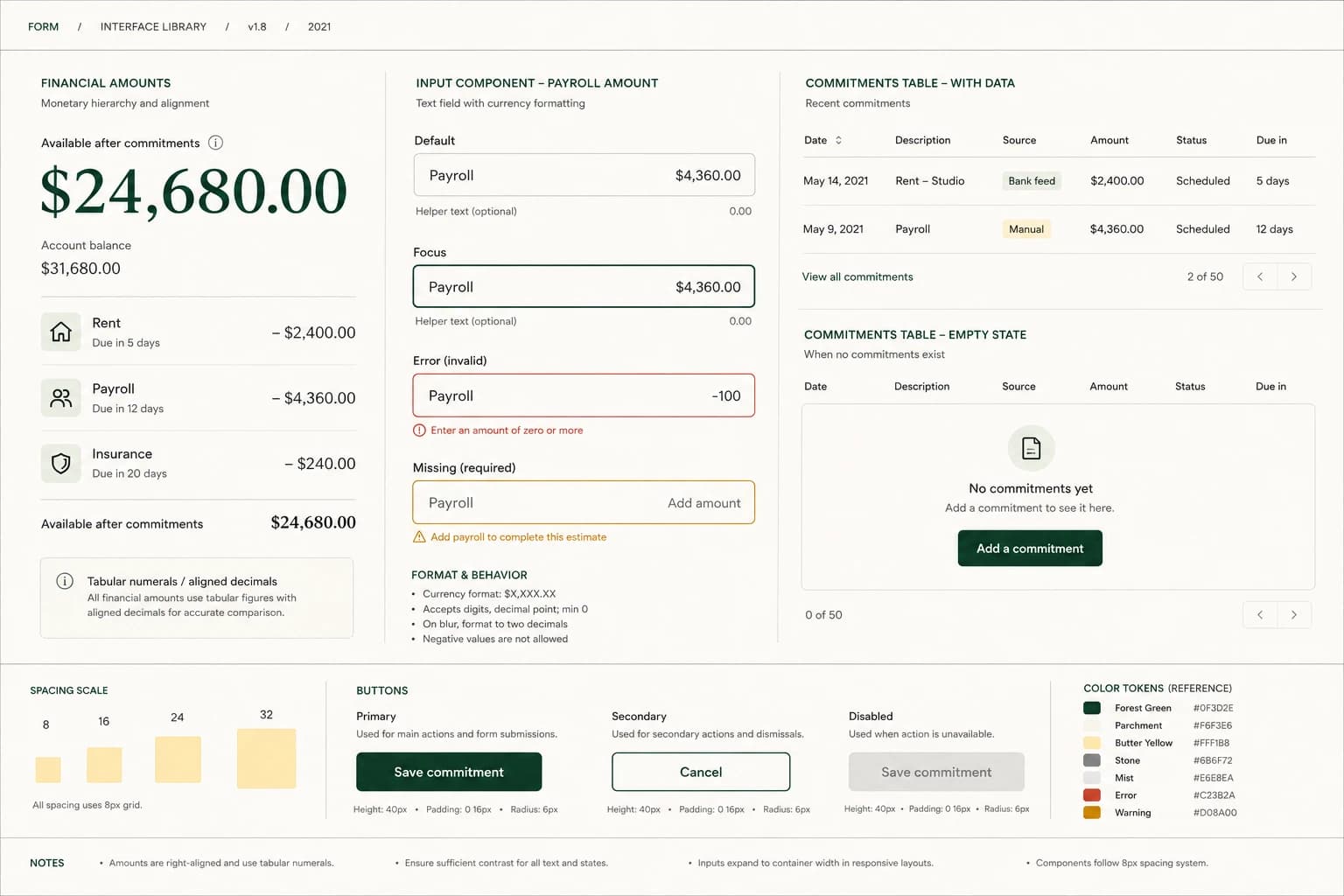The width and height of the screenshot is (1344, 896).
Task: Click Amount header in the data table
Action: coord(1109,140)
